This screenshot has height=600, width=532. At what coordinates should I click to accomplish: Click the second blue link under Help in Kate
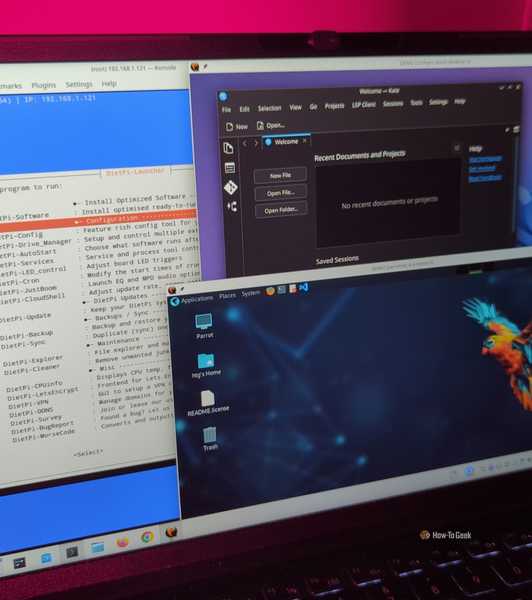(482, 168)
